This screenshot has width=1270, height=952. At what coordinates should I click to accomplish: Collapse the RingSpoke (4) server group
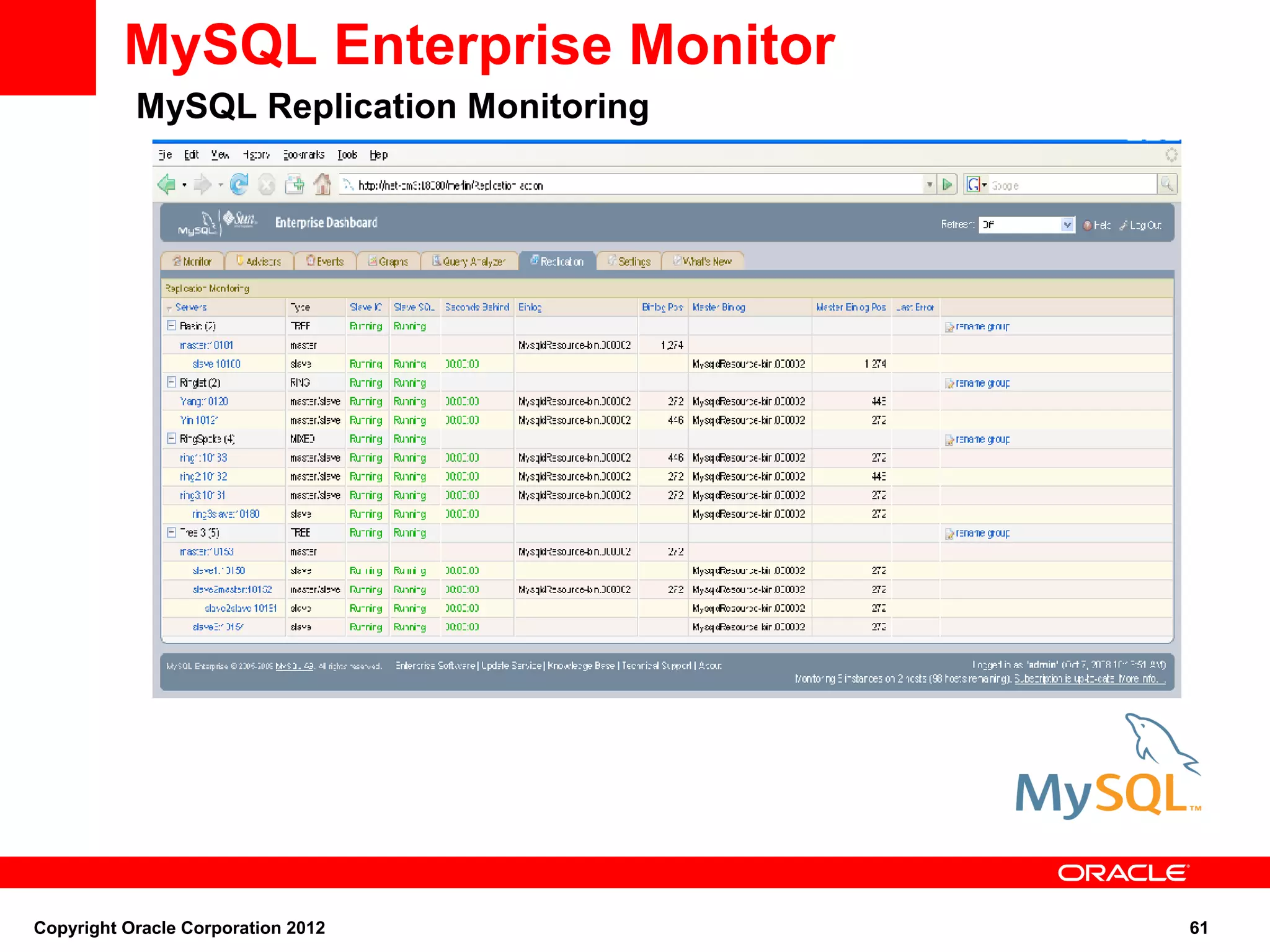(x=172, y=438)
